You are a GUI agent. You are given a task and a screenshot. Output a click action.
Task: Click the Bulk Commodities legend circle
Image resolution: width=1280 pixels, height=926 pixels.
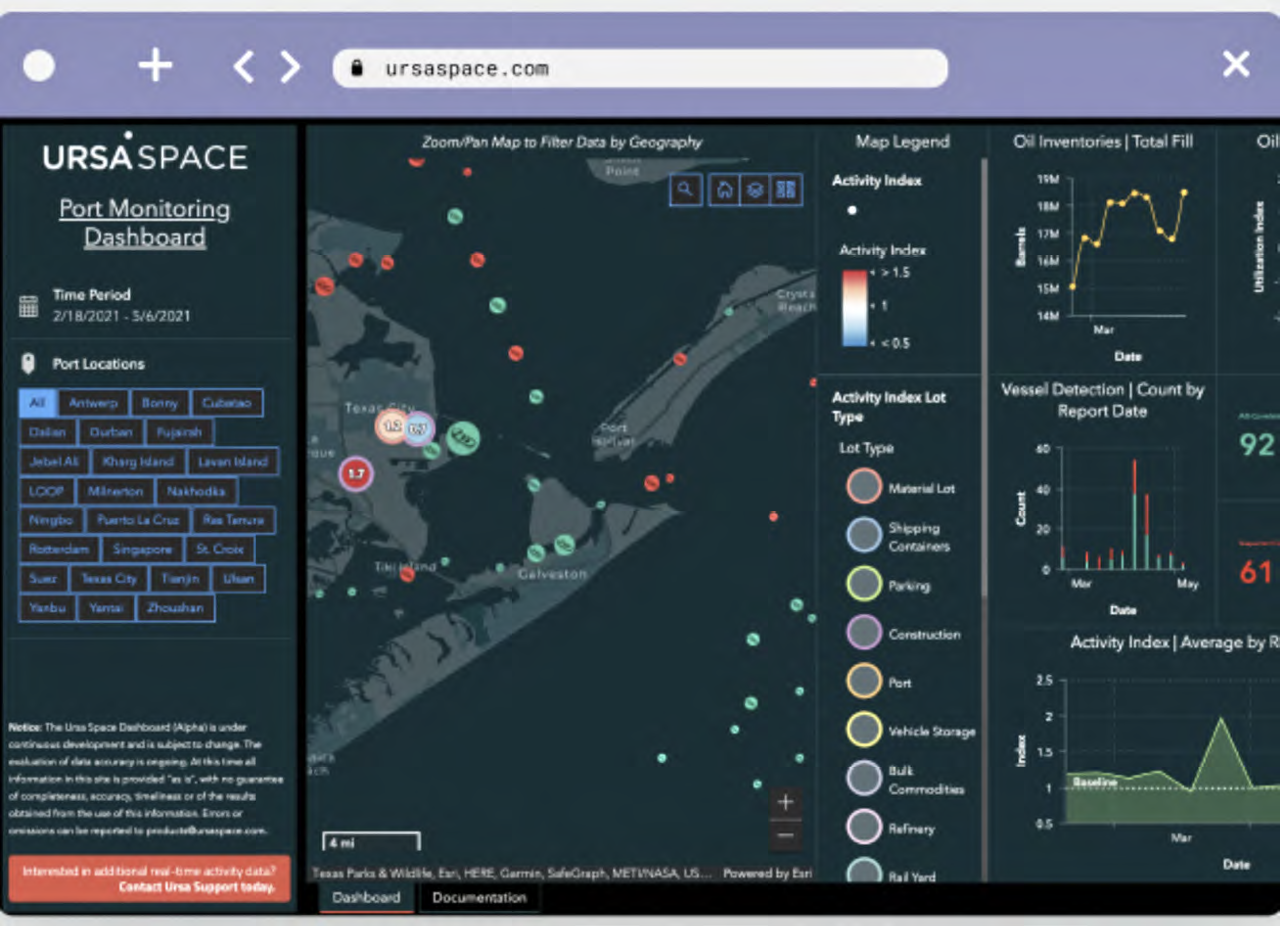tap(864, 779)
